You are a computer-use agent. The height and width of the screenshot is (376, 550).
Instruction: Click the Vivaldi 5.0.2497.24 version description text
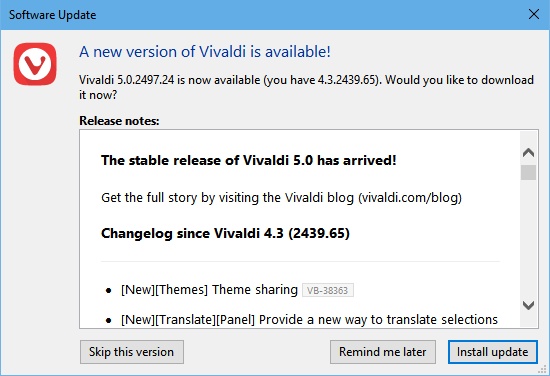click(306, 87)
